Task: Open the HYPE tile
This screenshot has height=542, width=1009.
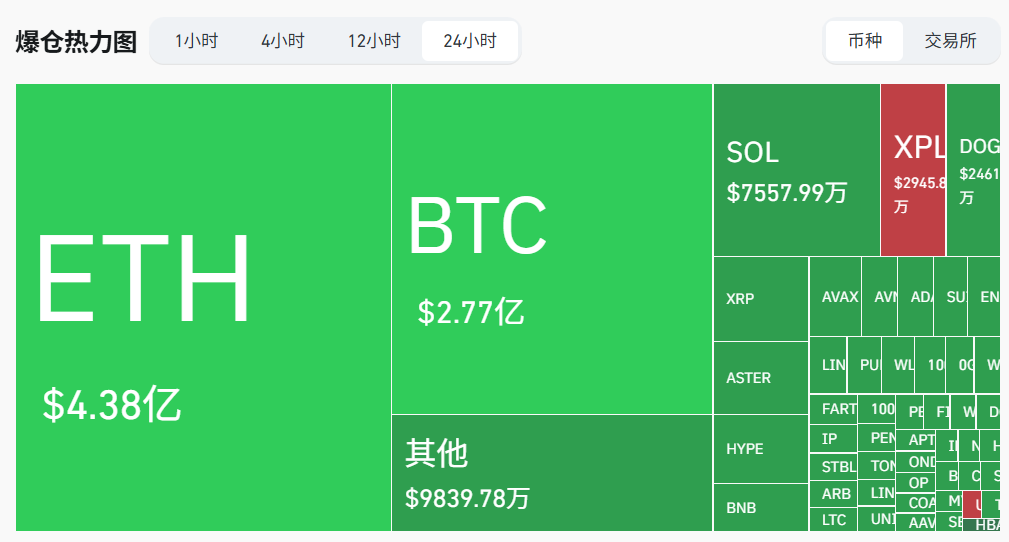Action: point(760,449)
